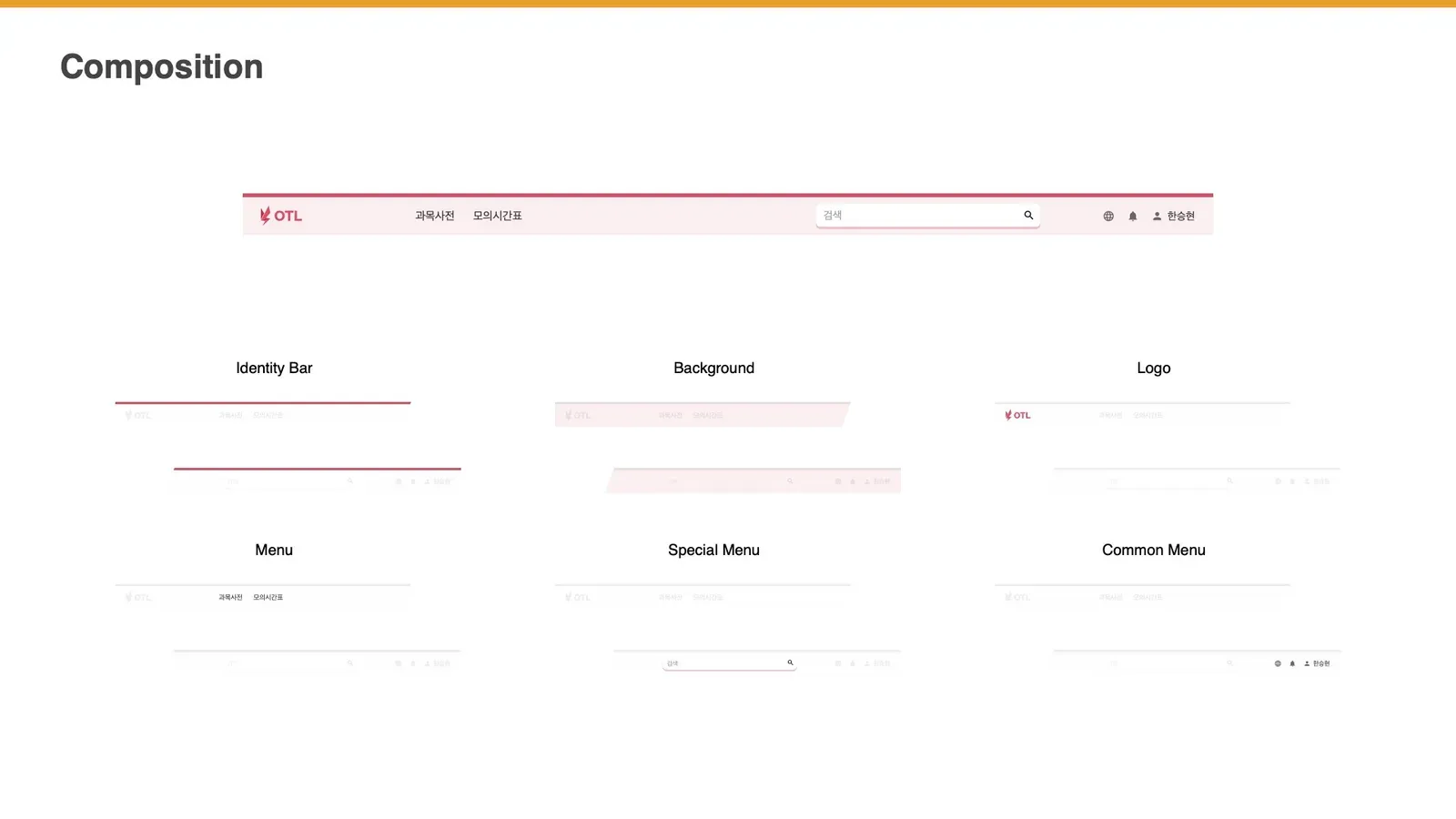
Task: Click the Background label
Action: coord(713,368)
